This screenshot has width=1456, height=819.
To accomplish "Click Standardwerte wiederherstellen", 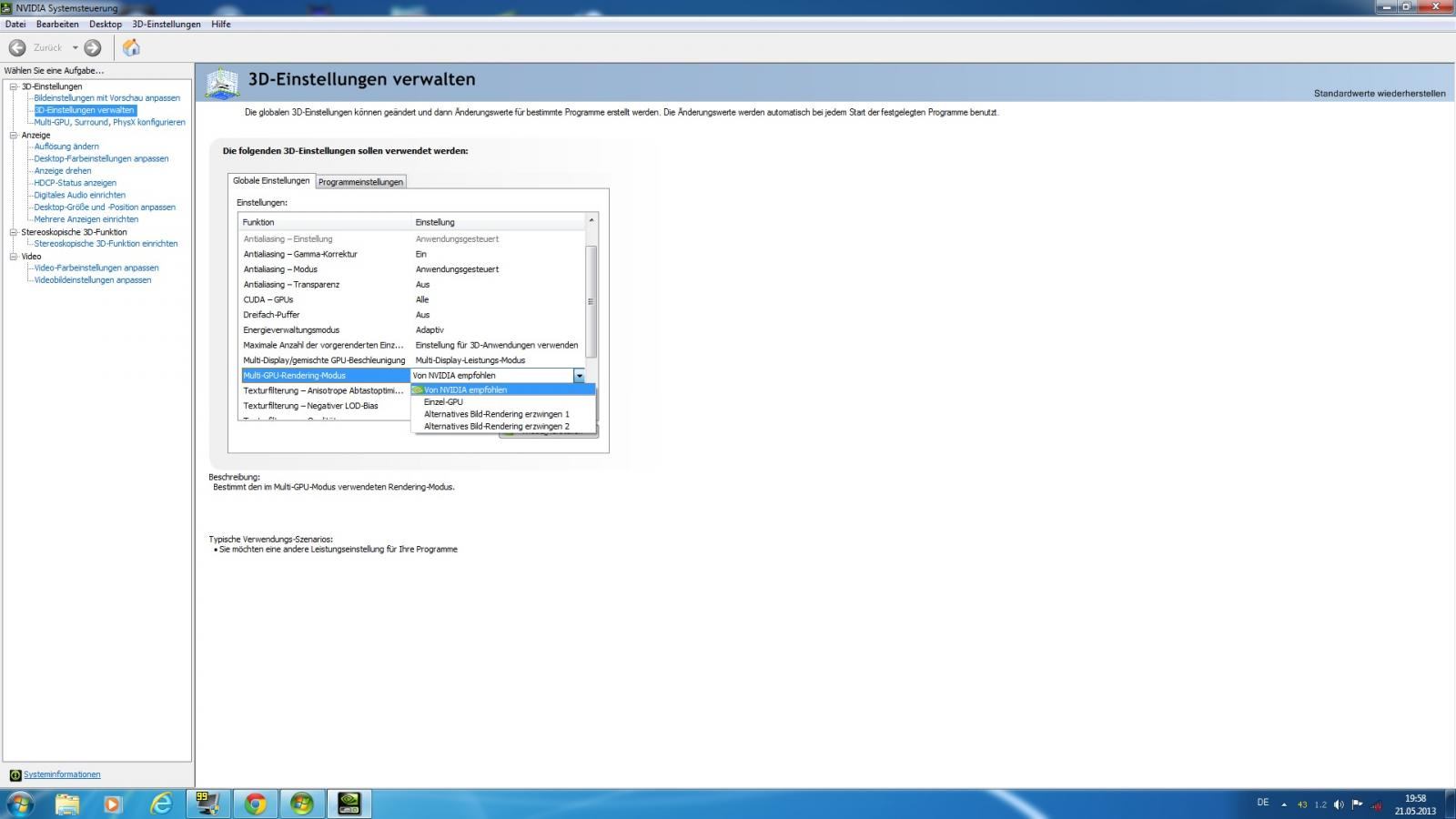I will coord(1380,94).
